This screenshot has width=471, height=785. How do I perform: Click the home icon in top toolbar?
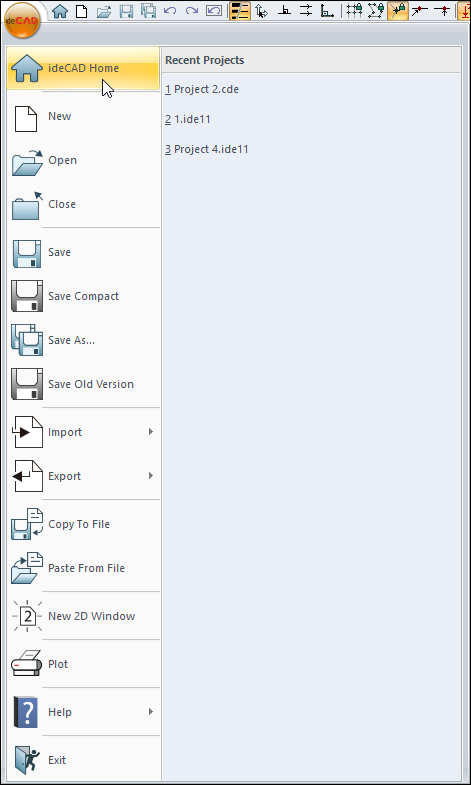(60, 11)
